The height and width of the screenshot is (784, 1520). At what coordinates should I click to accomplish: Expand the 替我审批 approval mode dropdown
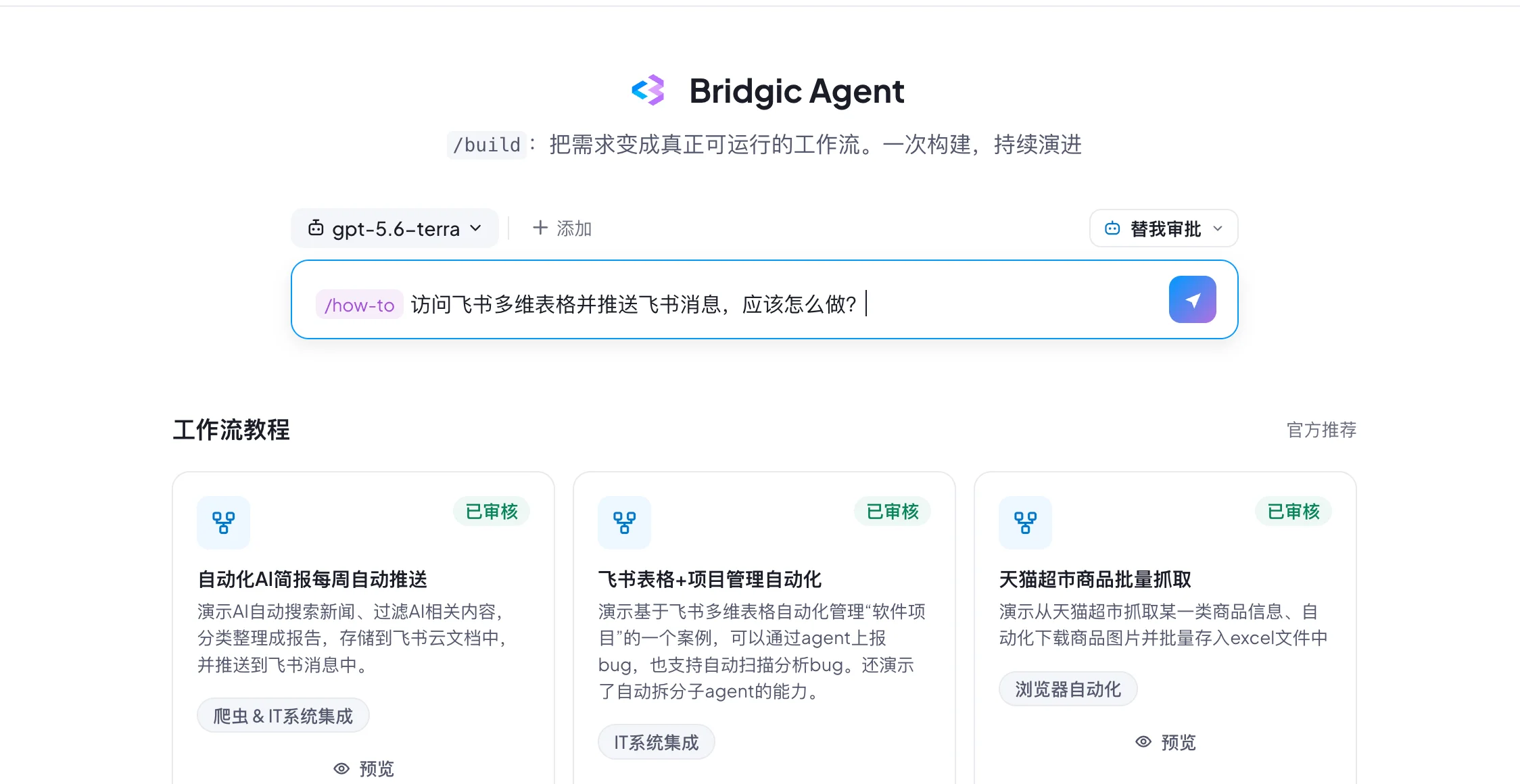coord(1164,228)
